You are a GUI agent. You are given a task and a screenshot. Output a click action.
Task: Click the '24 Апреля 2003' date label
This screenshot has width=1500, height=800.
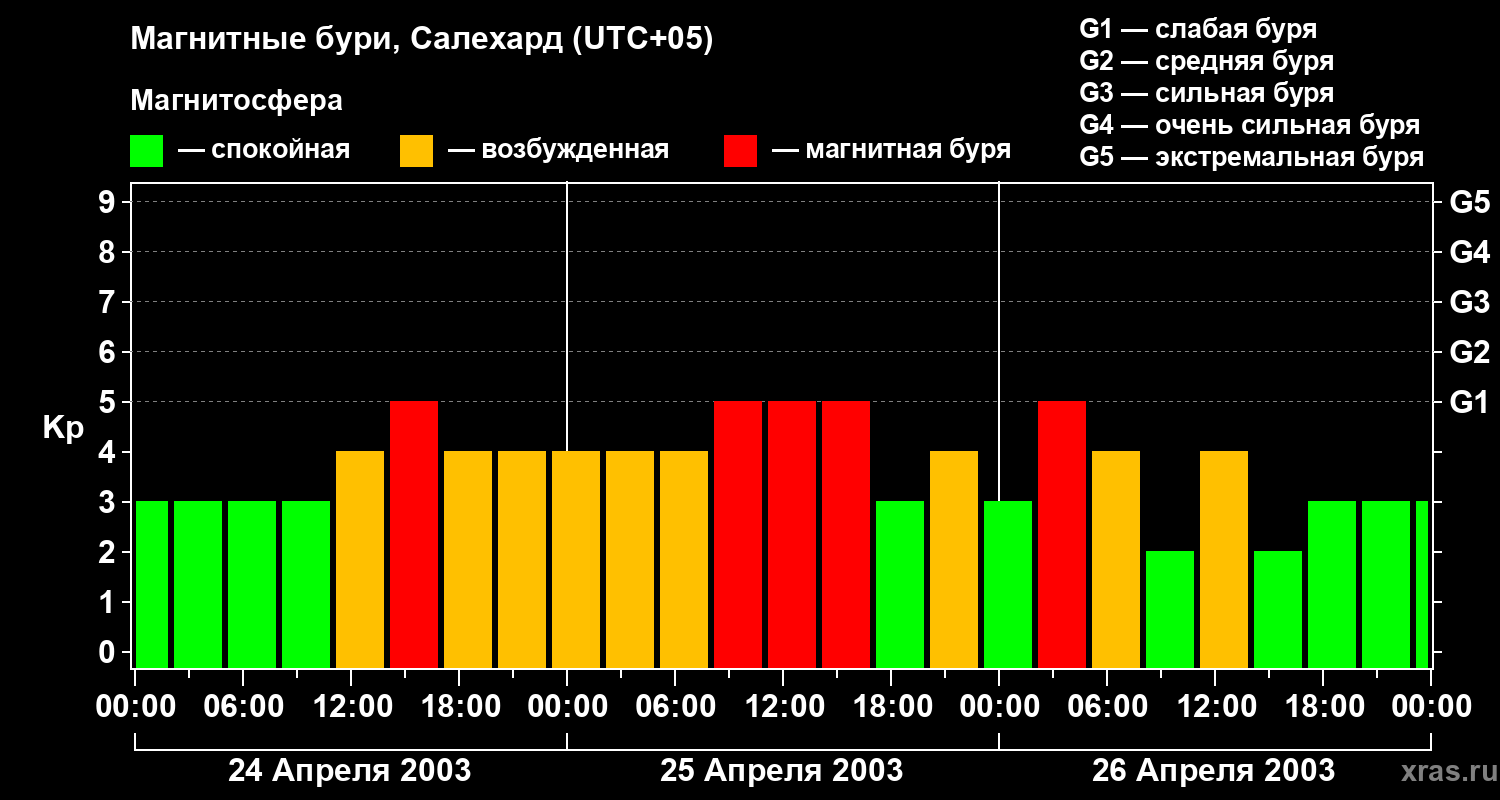pyautogui.click(x=350, y=770)
